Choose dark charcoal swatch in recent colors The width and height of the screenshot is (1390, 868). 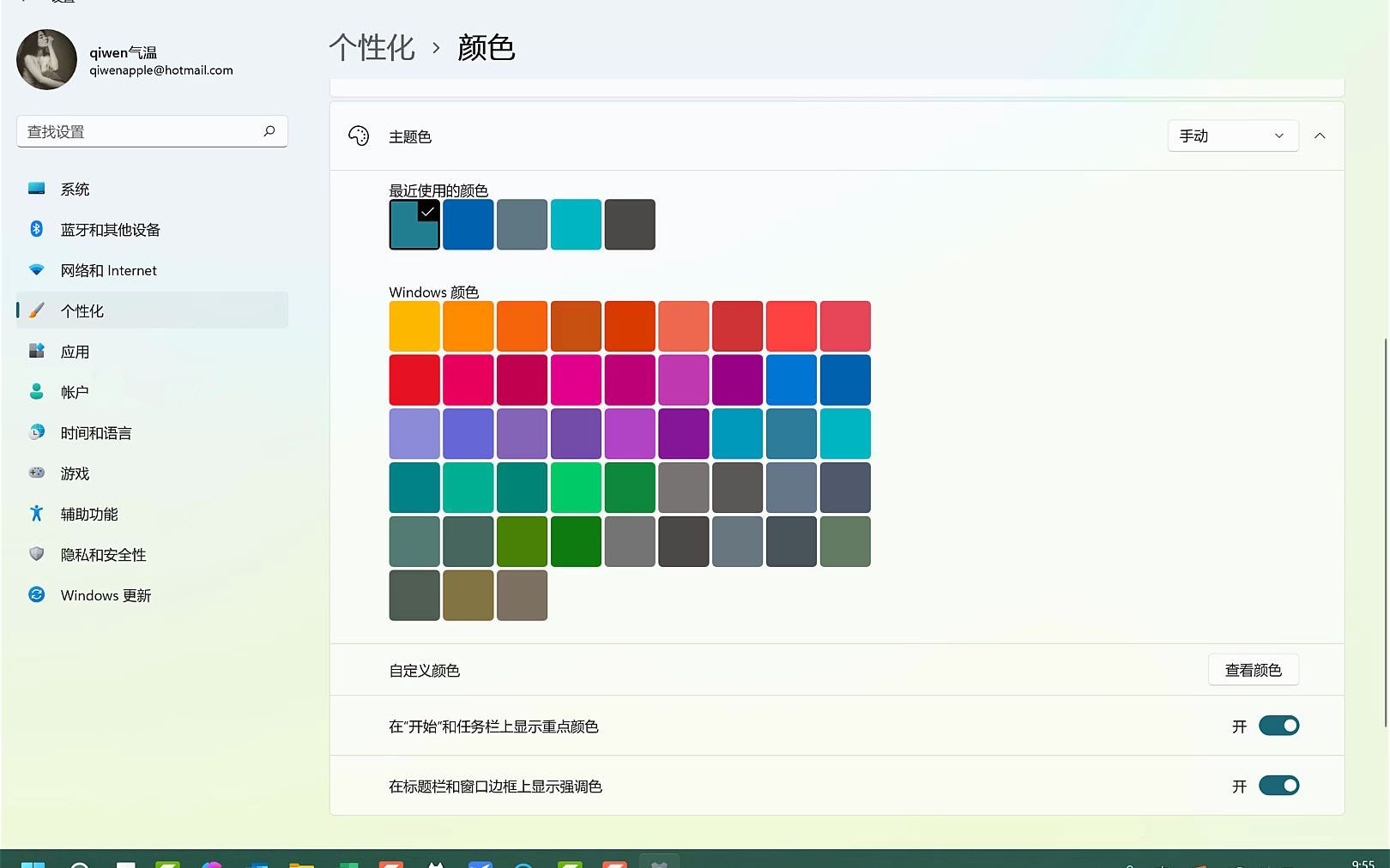click(630, 225)
